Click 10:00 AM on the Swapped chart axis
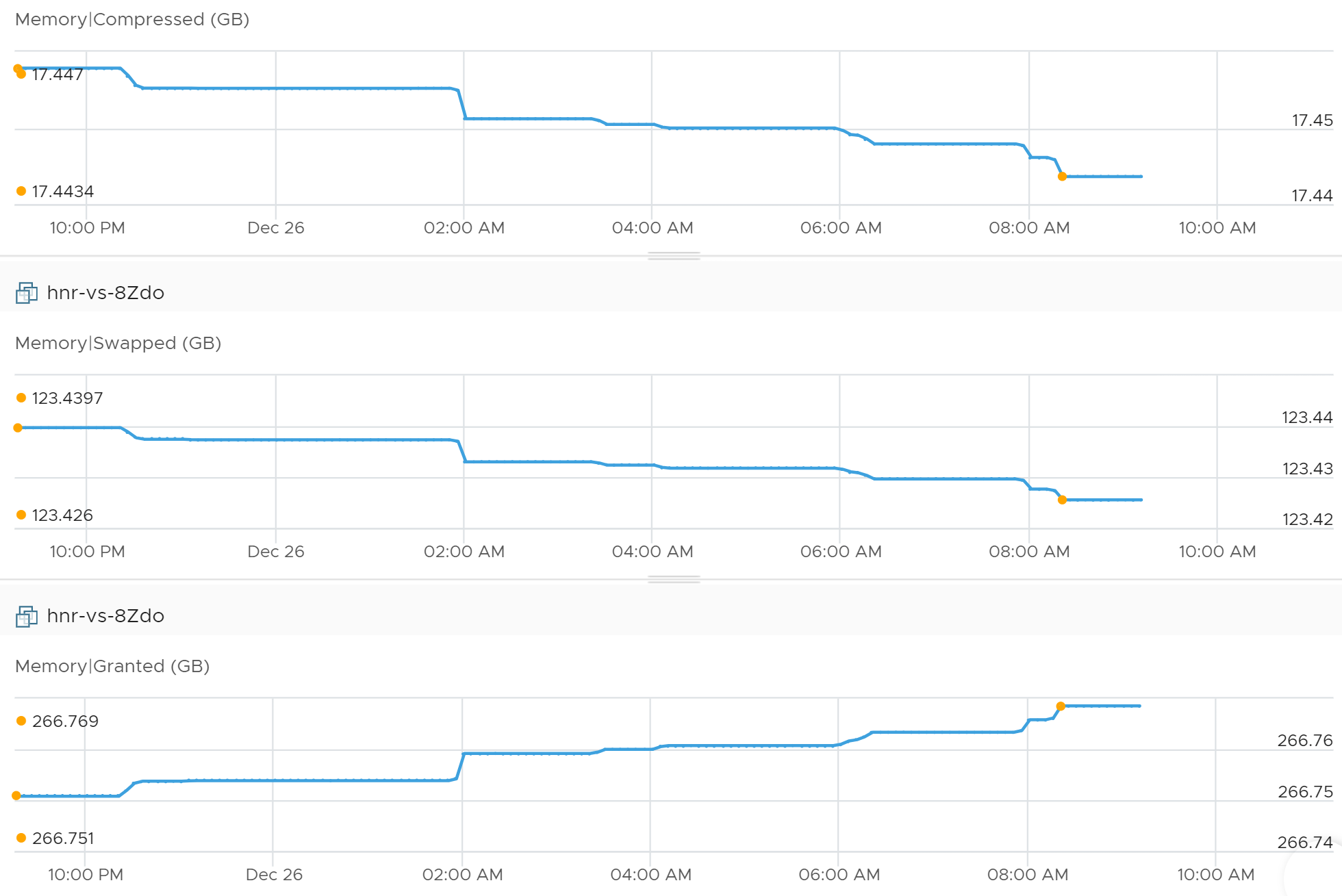The width and height of the screenshot is (1342, 896). coord(1217,552)
